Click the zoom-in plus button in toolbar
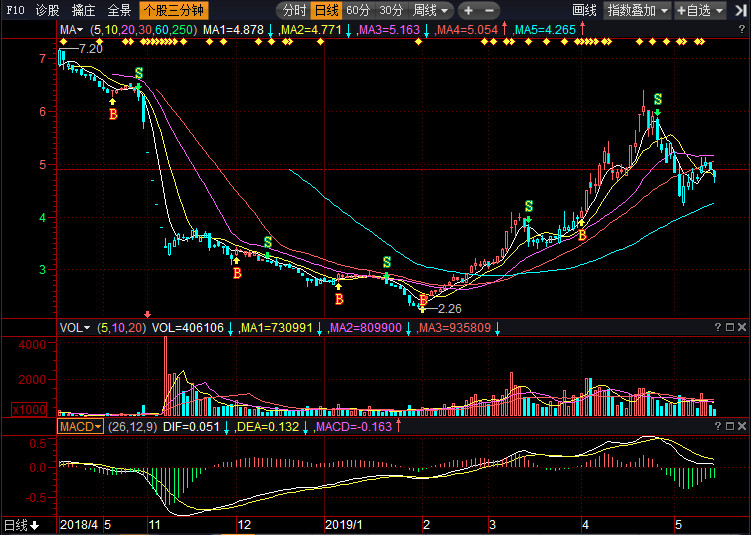751x535 pixels. [468, 10]
